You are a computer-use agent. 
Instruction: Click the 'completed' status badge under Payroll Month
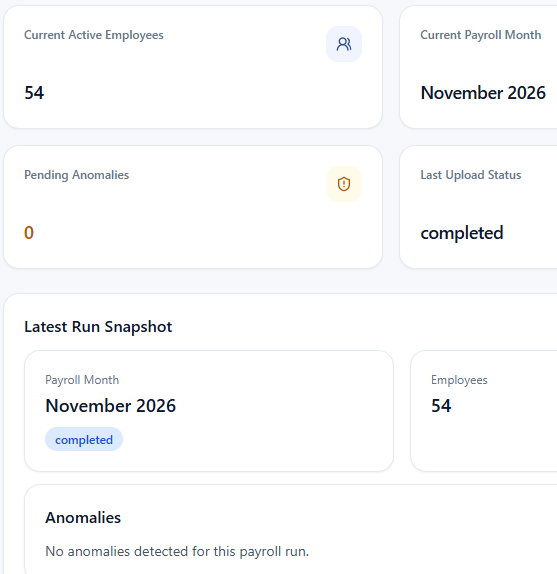[84, 439]
